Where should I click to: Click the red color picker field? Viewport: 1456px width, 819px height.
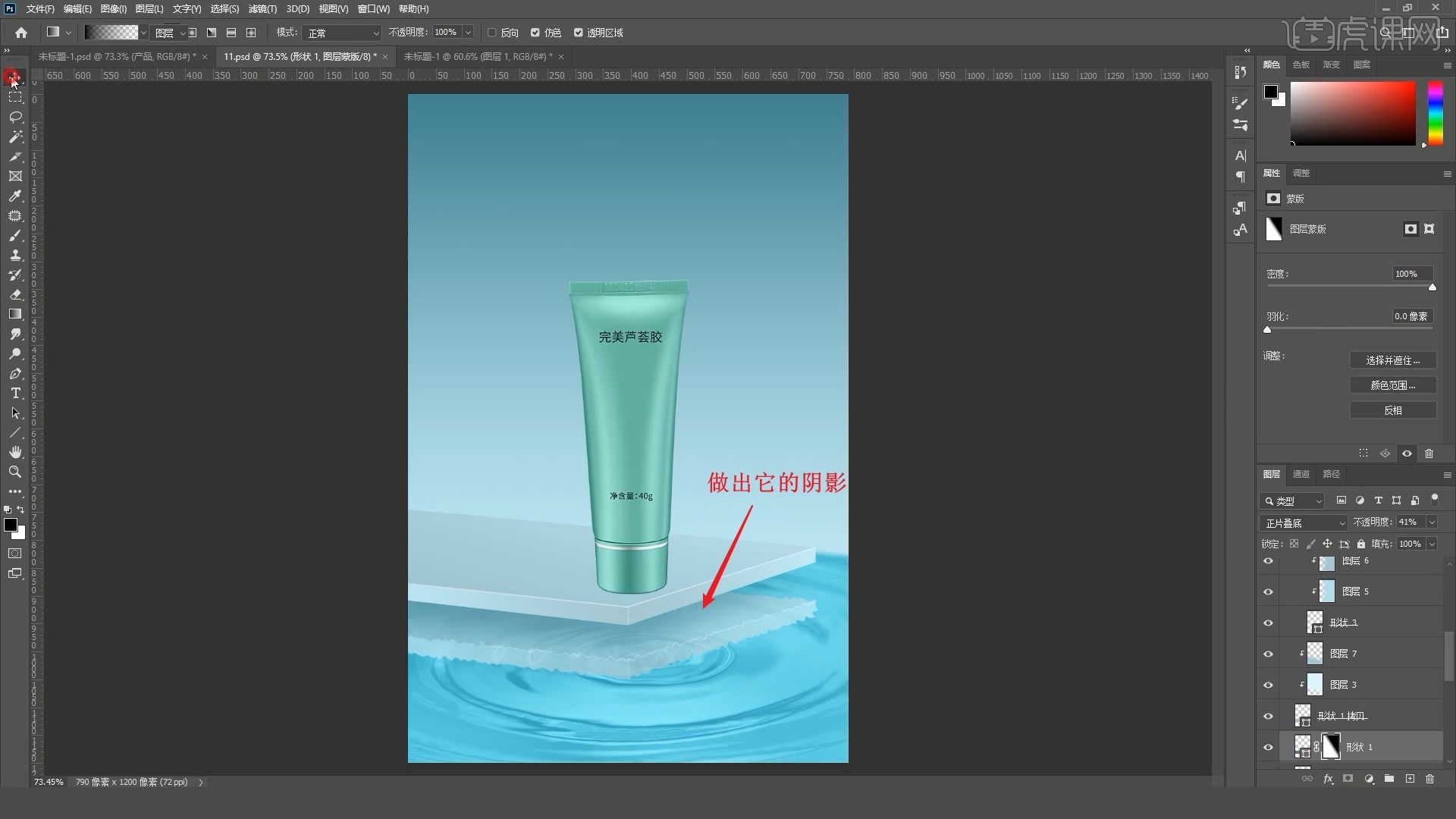[1352, 114]
